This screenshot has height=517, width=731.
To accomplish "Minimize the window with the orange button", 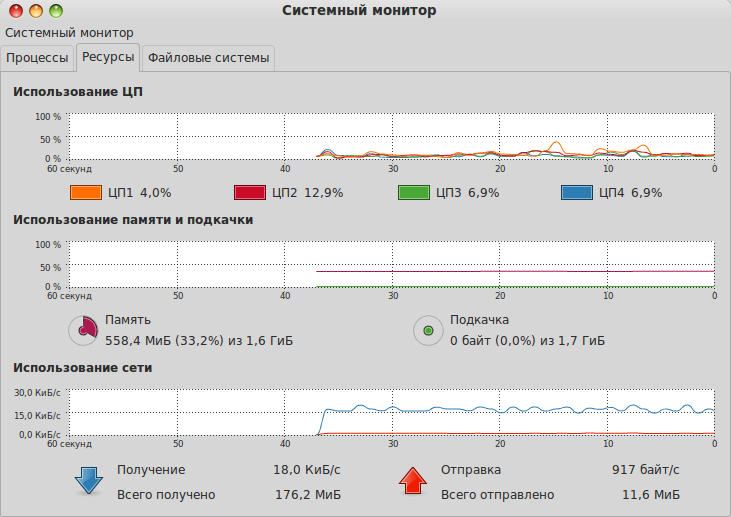I will click(x=35, y=11).
